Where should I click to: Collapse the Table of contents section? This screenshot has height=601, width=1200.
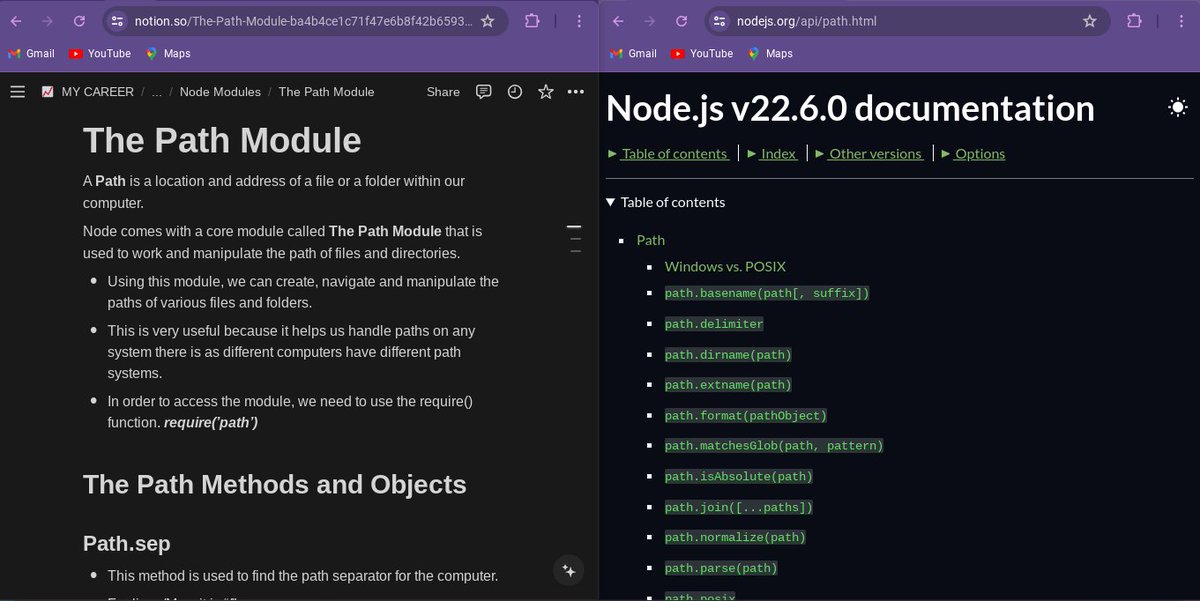tap(666, 202)
